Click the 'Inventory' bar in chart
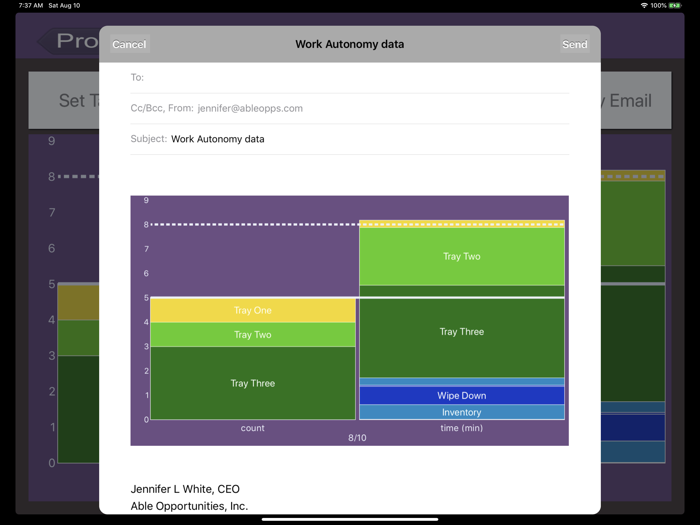Screen dimensions: 700x525 coord(462,412)
